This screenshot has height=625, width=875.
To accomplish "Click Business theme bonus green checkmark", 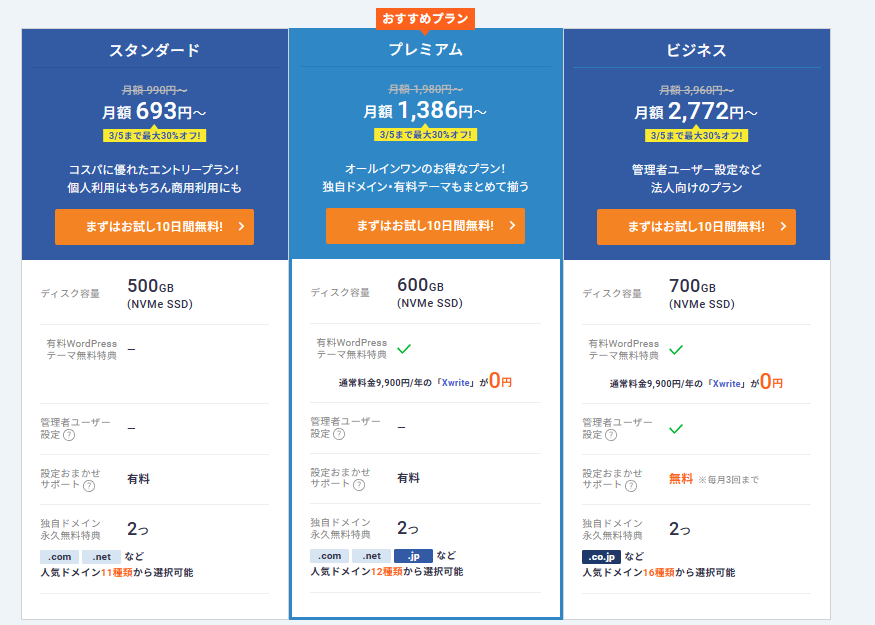I will pyautogui.click(x=676, y=350).
